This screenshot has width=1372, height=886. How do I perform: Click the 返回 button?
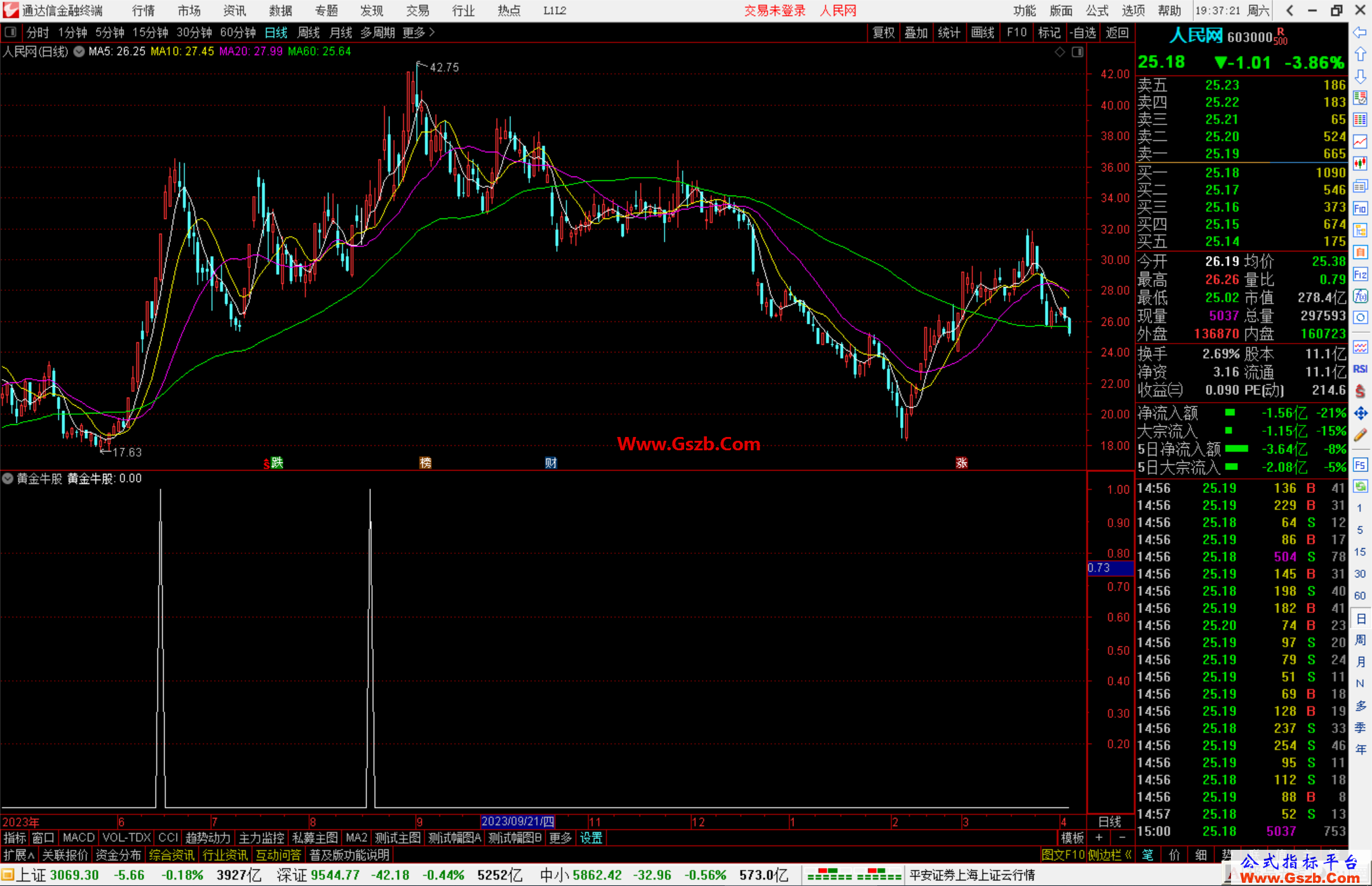coord(1117,32)
